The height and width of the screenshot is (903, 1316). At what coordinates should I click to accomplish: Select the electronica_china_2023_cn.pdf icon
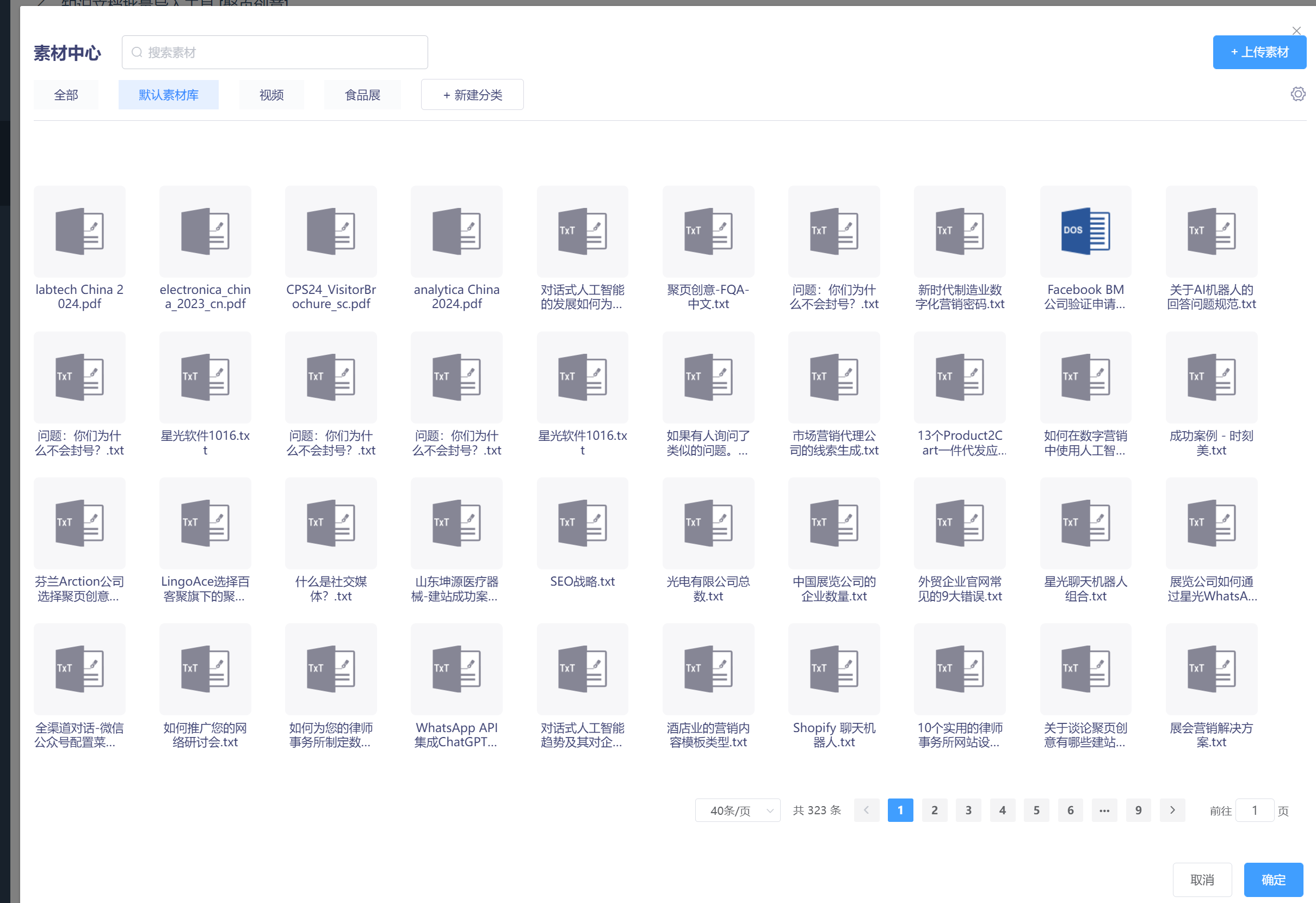(205, 231)
